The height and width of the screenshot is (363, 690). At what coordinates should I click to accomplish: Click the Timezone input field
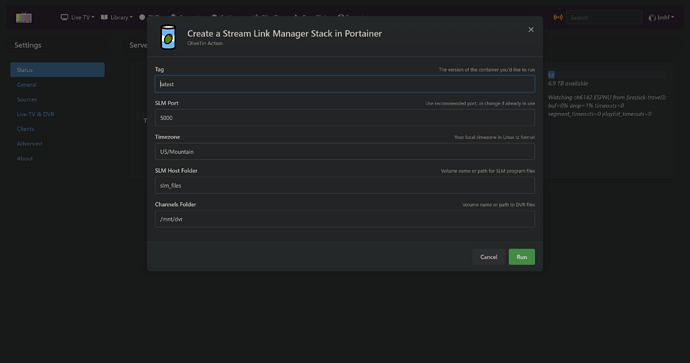coord(345,152)
